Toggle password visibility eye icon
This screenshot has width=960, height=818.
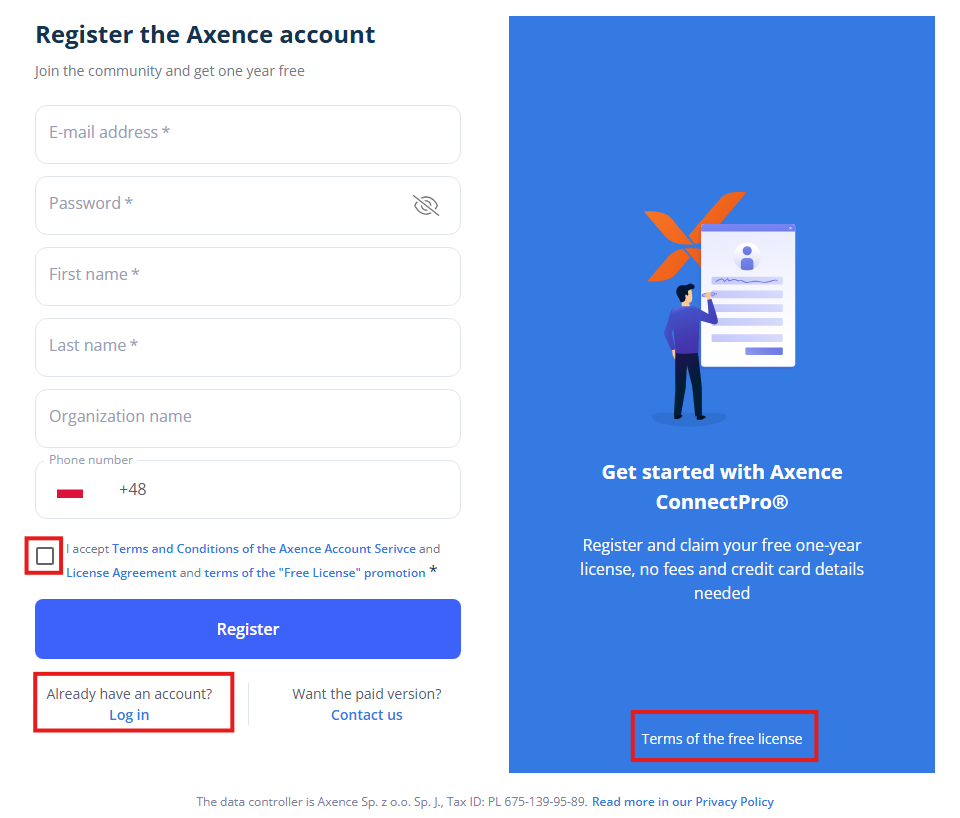tap(426, 205)
